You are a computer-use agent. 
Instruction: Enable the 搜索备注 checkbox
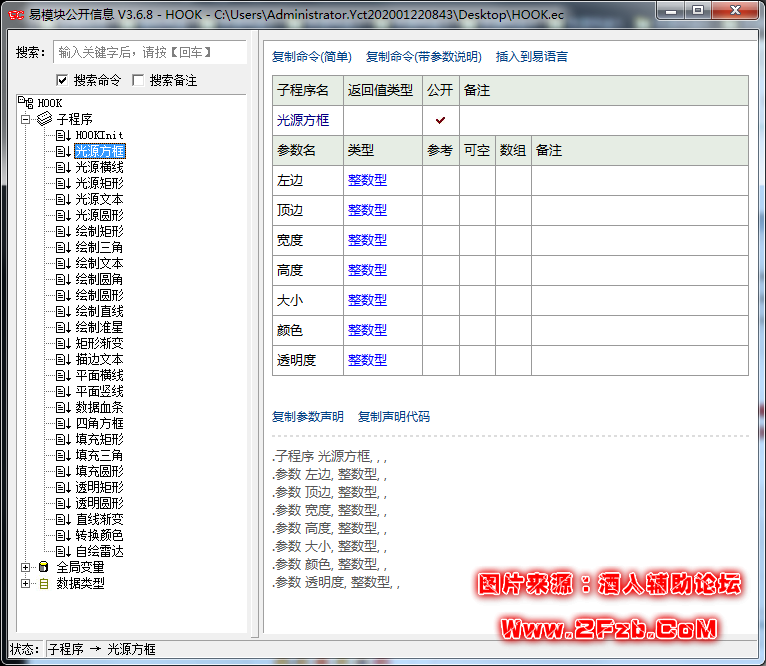pyautogui.click(x=138, y=80)
